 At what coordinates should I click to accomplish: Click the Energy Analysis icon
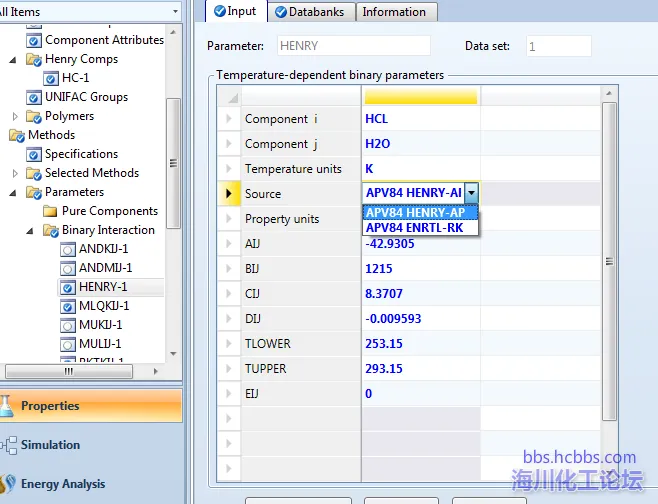coord(8,484)
